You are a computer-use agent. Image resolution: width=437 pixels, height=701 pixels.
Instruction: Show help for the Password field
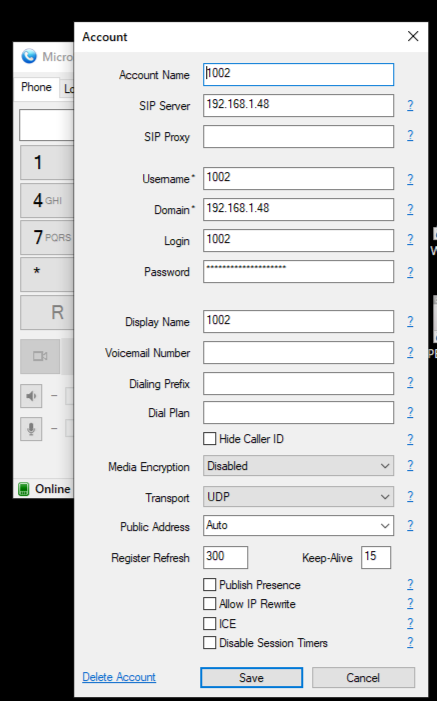[x=410, y=272]
